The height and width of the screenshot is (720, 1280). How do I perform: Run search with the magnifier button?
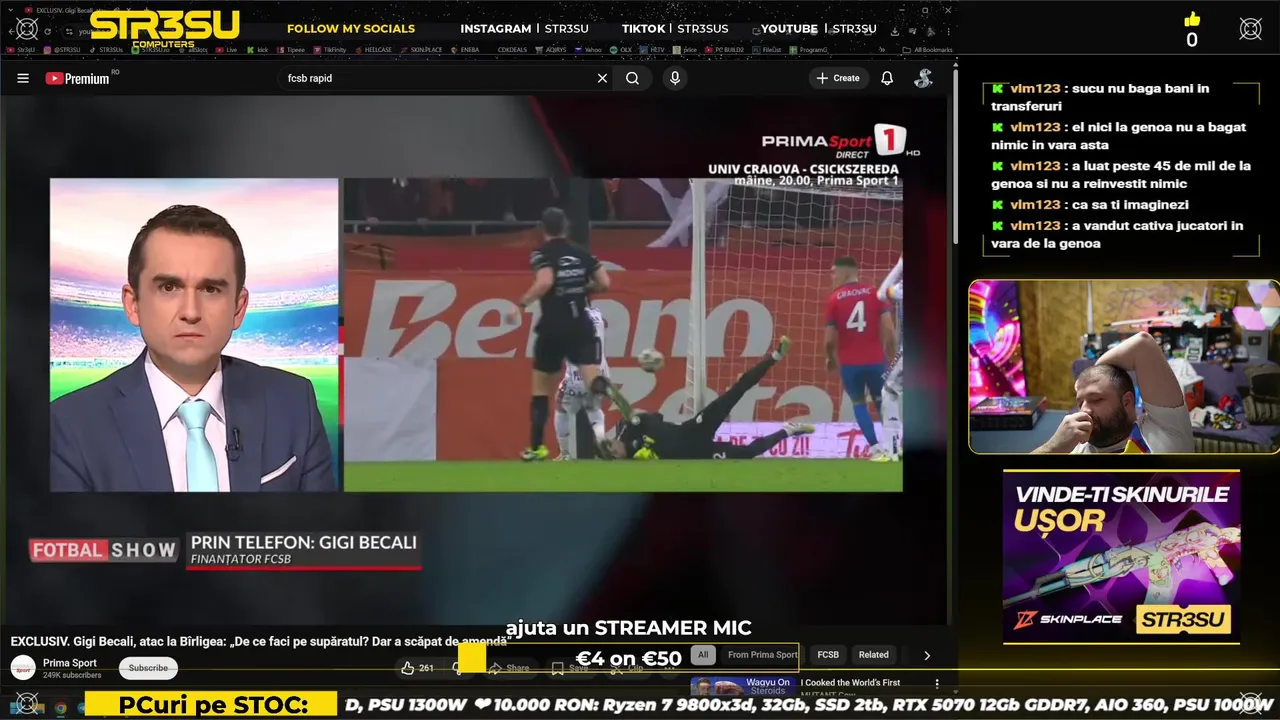pos(632,78)
